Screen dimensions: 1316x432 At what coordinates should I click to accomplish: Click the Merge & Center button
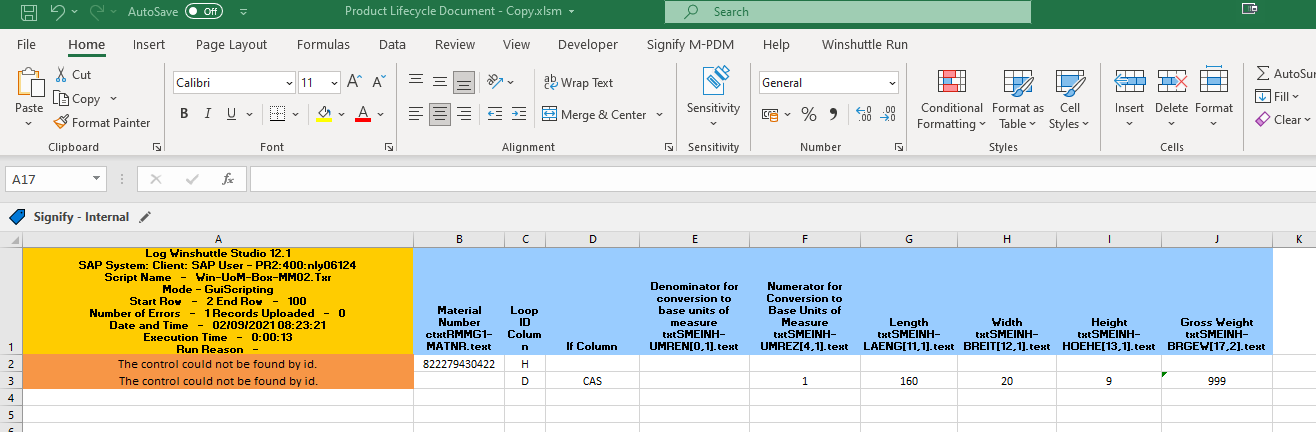click(x=594, y=115)
